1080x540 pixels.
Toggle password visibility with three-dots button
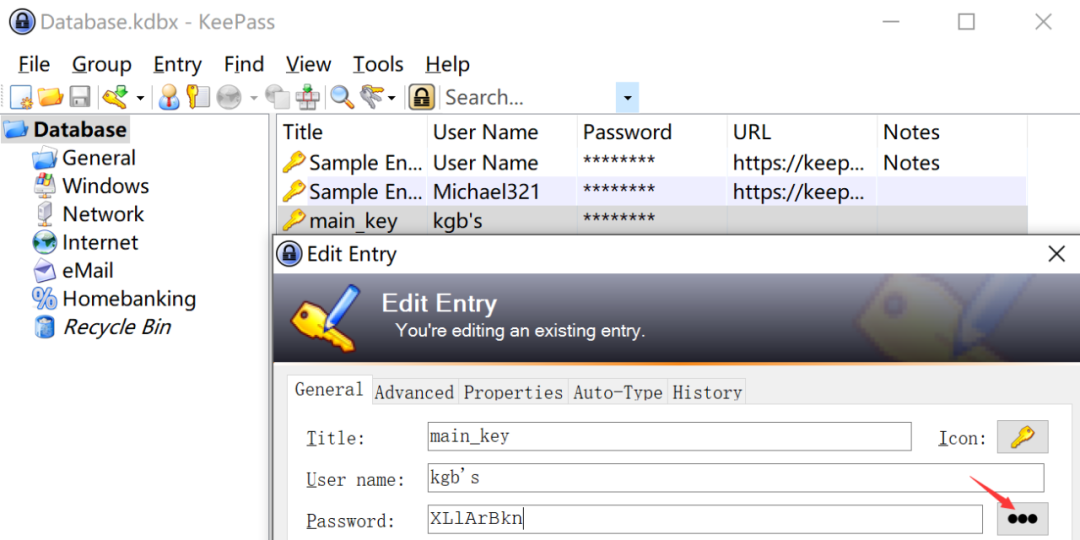[x=1023, y=519]
